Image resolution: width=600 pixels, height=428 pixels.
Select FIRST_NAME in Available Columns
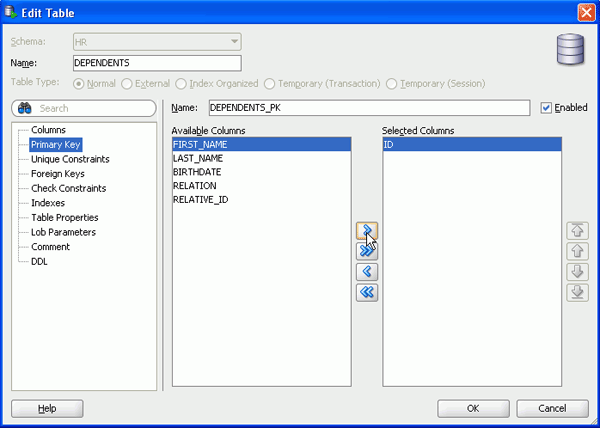pyautogui.click(x=262, y=145)
